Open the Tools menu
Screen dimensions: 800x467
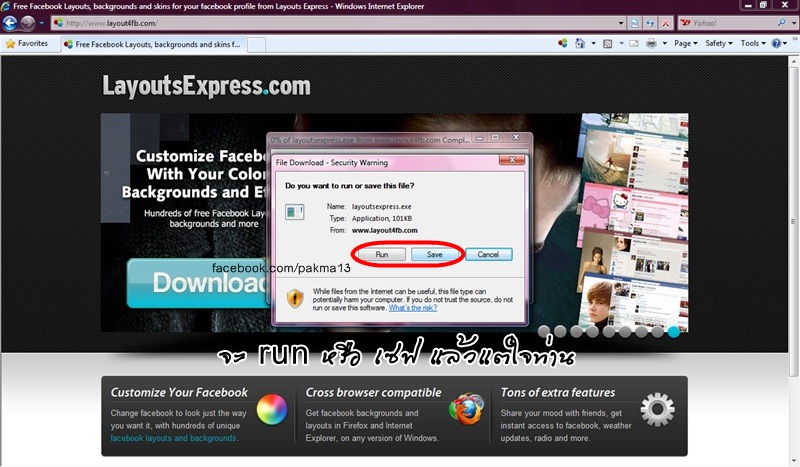(x=753, y=43)
